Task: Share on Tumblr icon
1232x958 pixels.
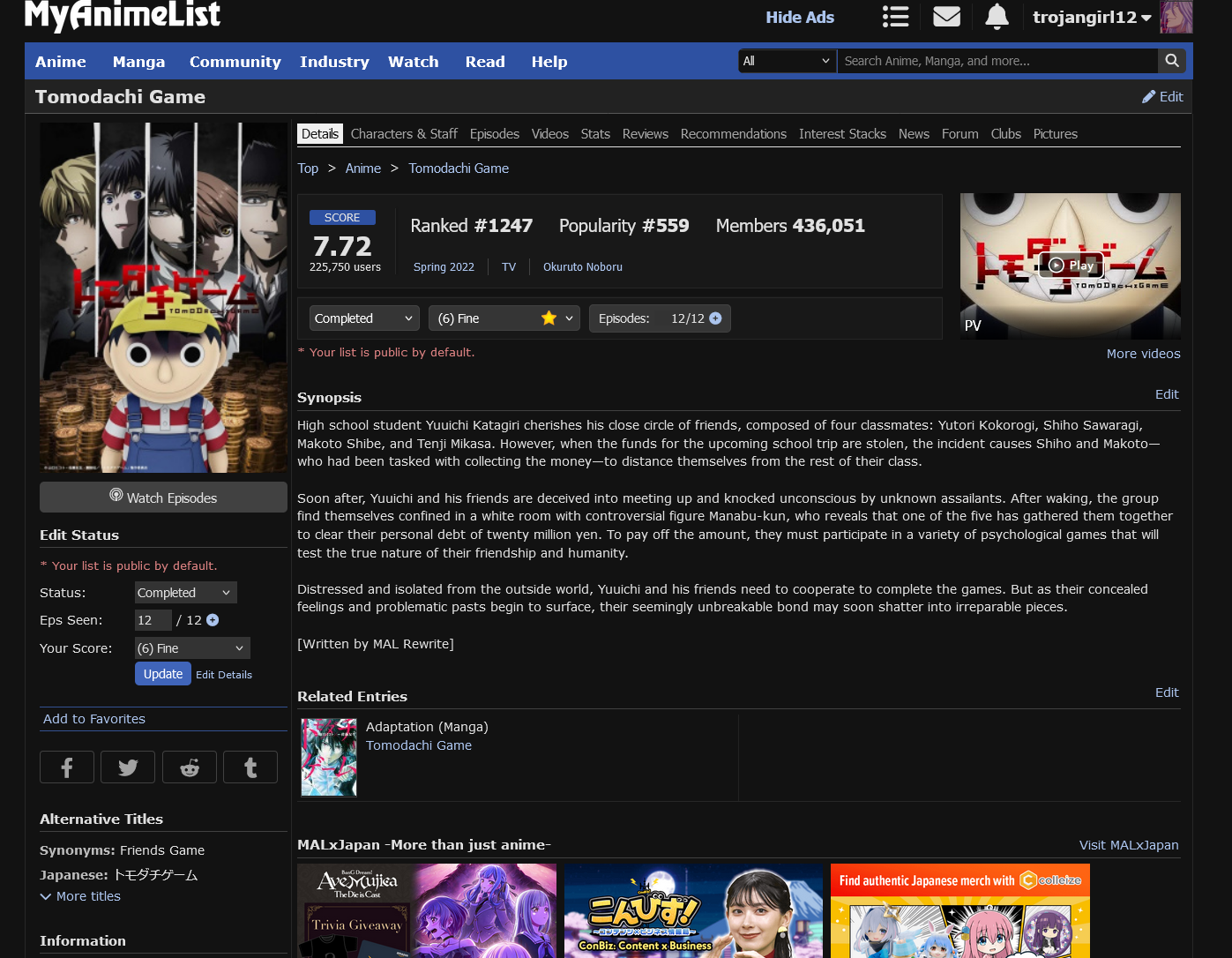Action: [x=250, y=767]
